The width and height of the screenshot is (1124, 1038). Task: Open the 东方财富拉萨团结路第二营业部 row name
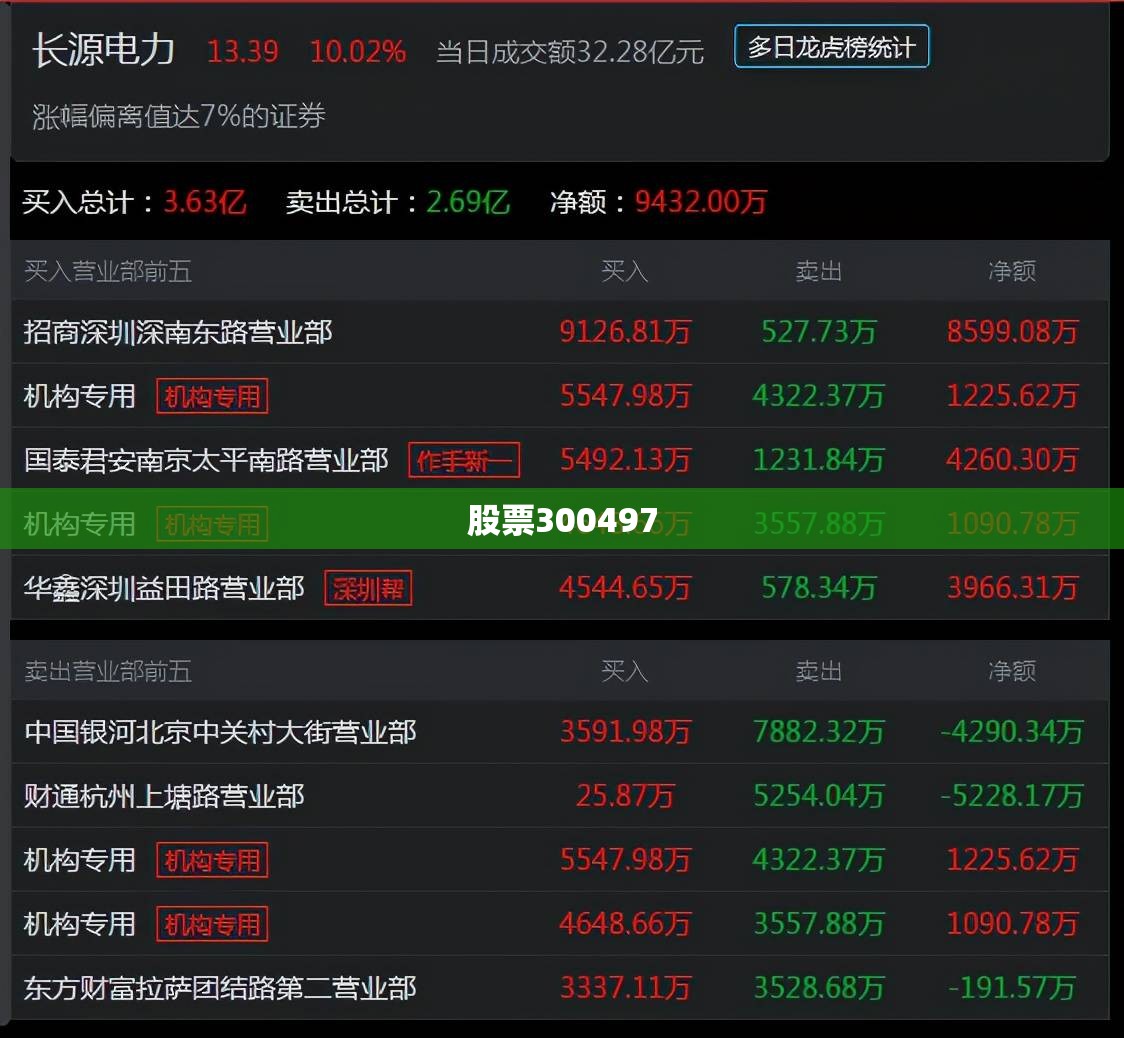220,988
